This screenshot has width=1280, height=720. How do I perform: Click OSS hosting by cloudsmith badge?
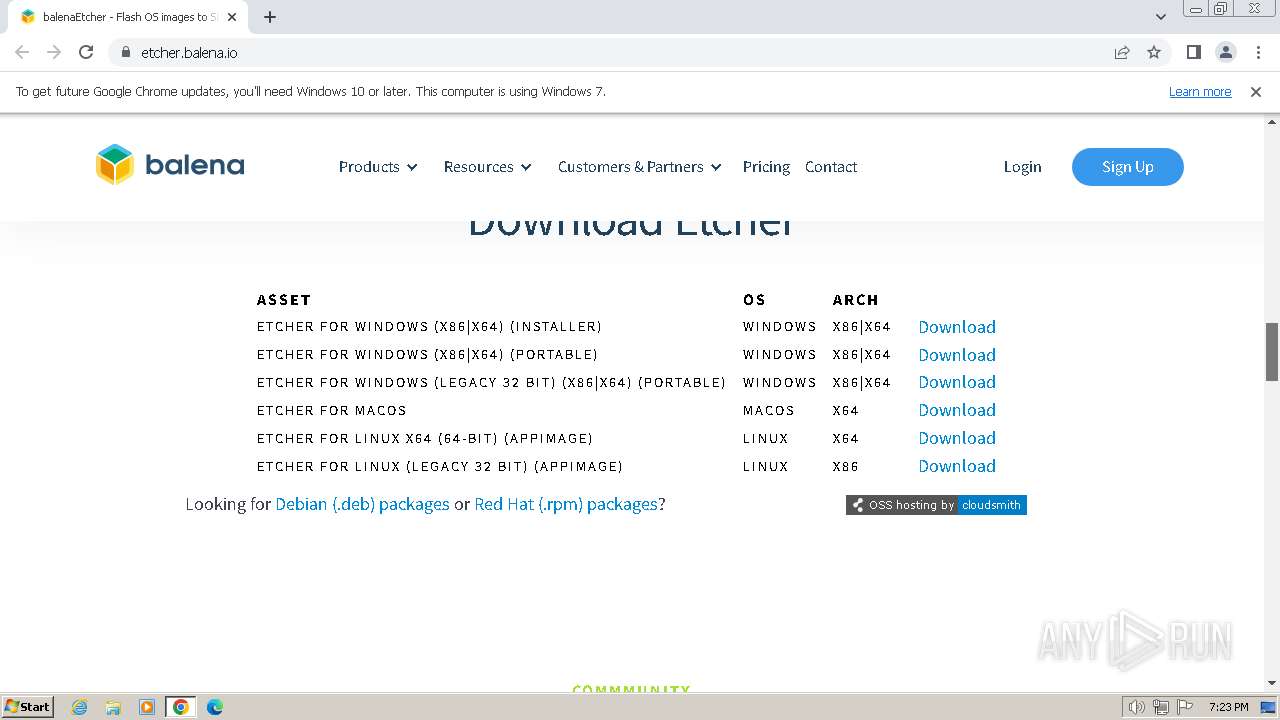click(x=936, y=505)
